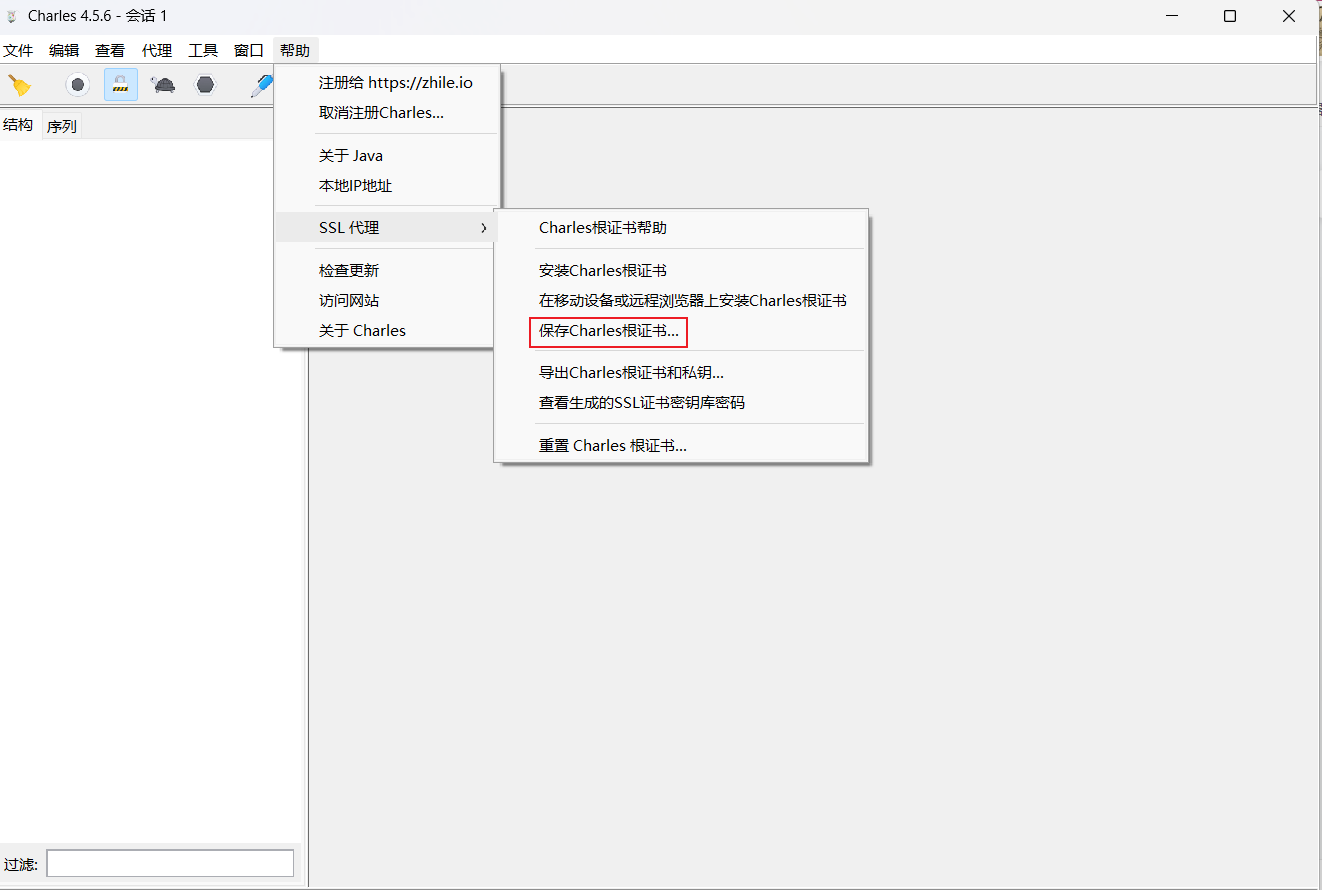Click inside the 过滤 filter input field
The image size is (1322, 890).
(x=168, y=862)
